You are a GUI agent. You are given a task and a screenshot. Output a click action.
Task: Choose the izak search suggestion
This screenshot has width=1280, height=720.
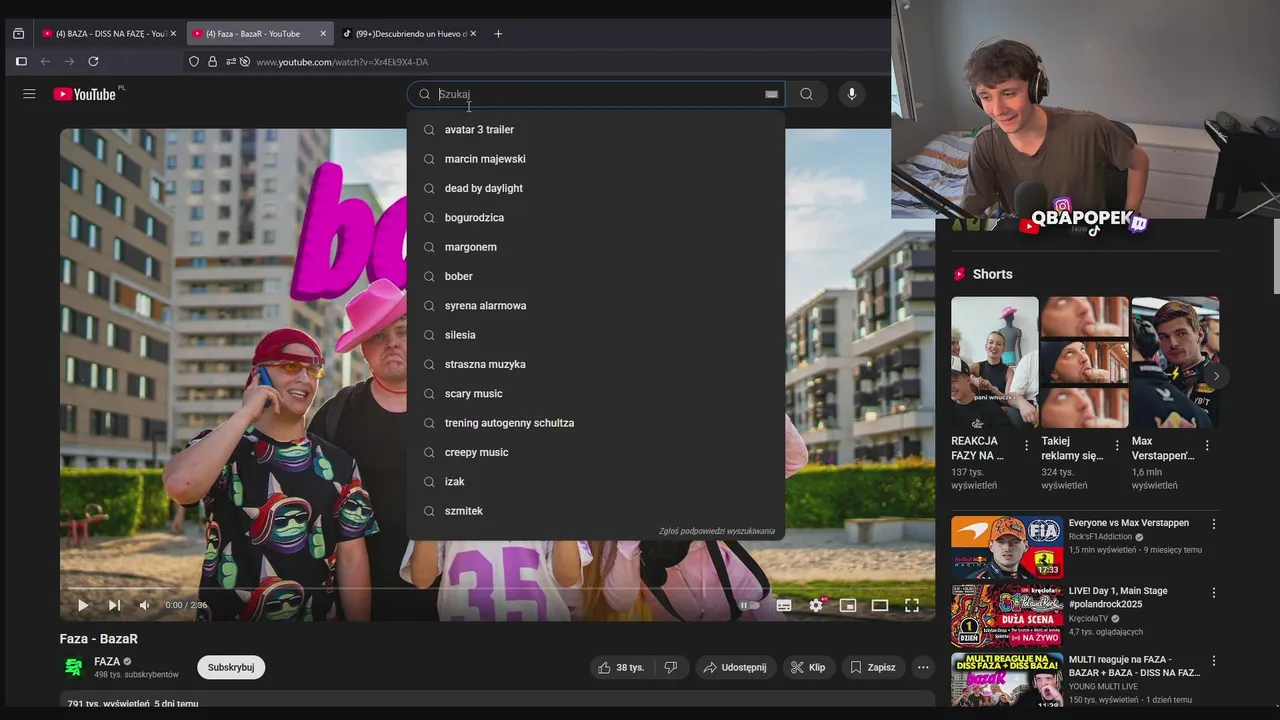(596, 481)
